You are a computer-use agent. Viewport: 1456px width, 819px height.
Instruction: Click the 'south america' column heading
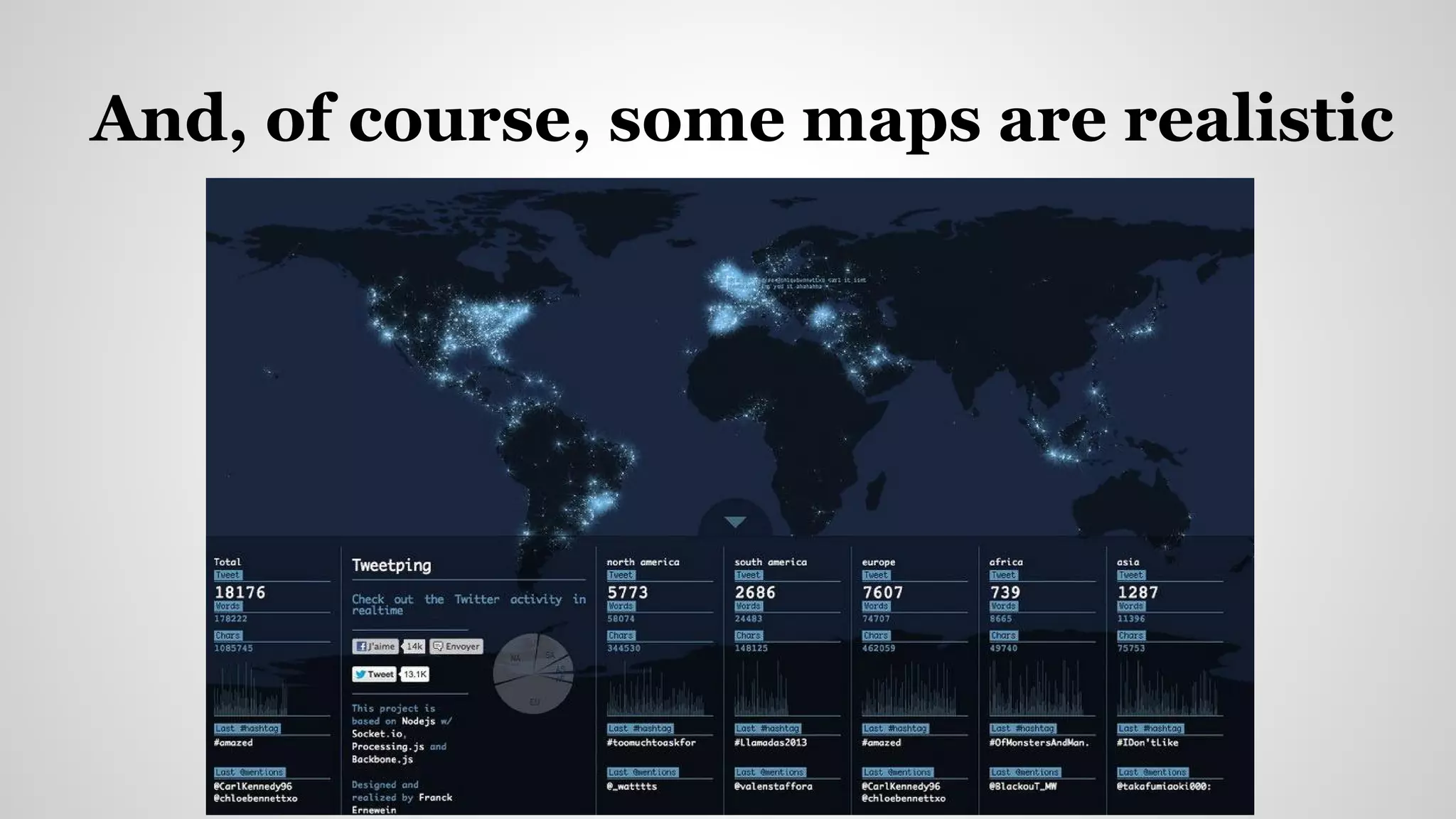771,562
